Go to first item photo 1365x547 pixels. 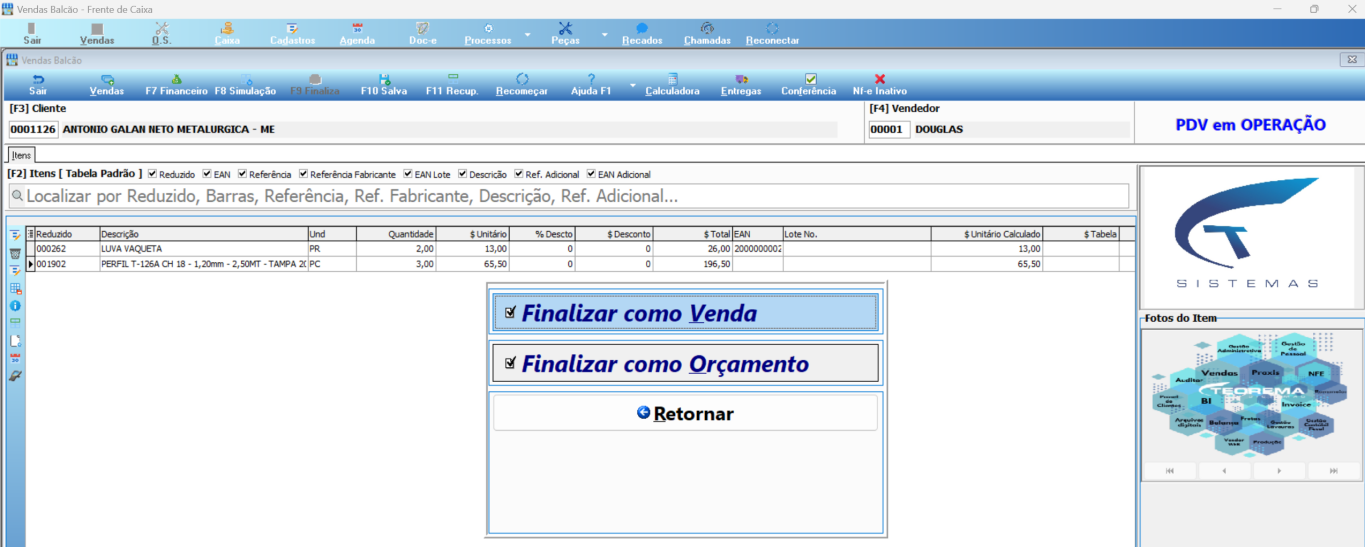pos(1170,470)
